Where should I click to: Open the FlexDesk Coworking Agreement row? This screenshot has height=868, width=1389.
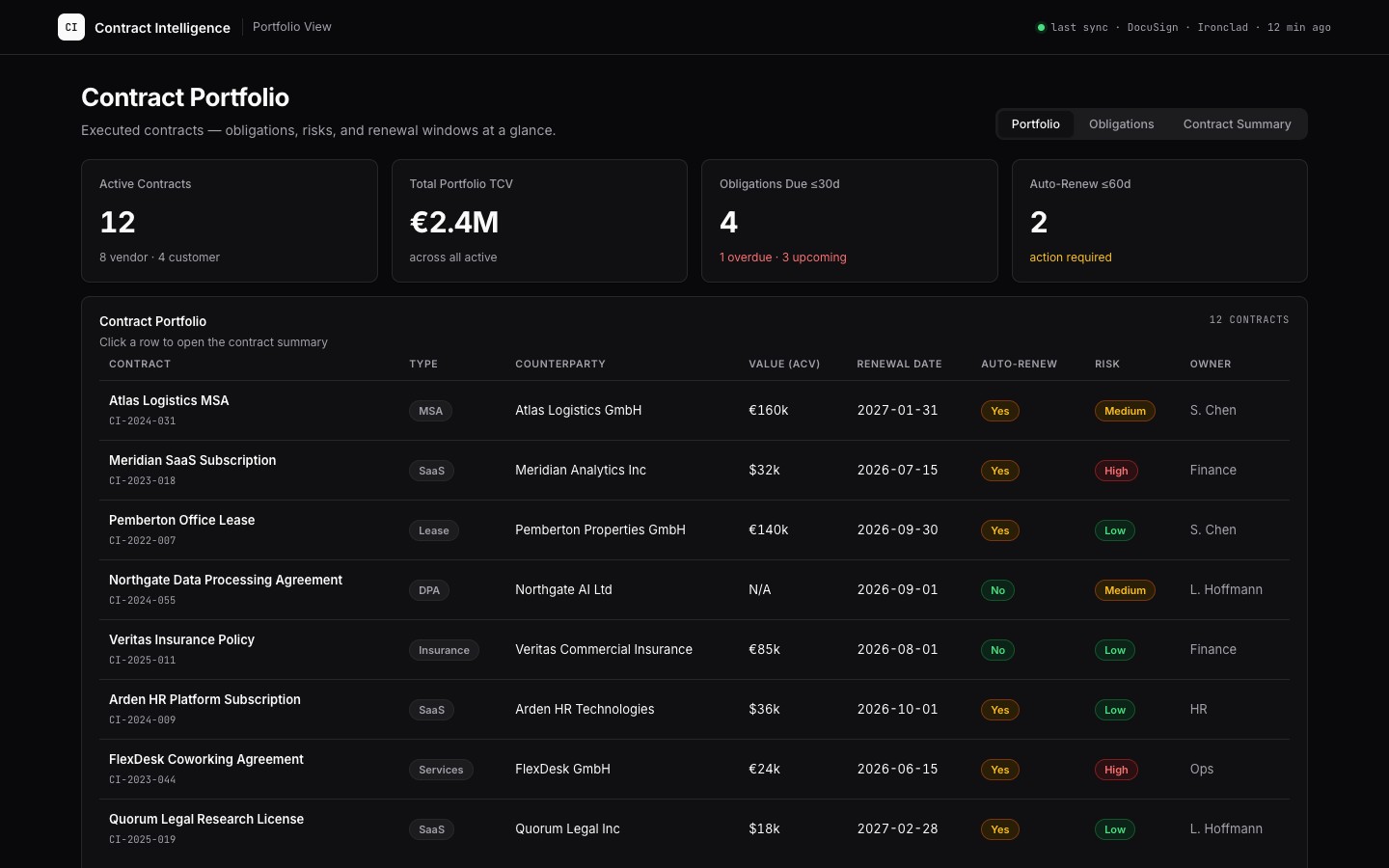694,770
